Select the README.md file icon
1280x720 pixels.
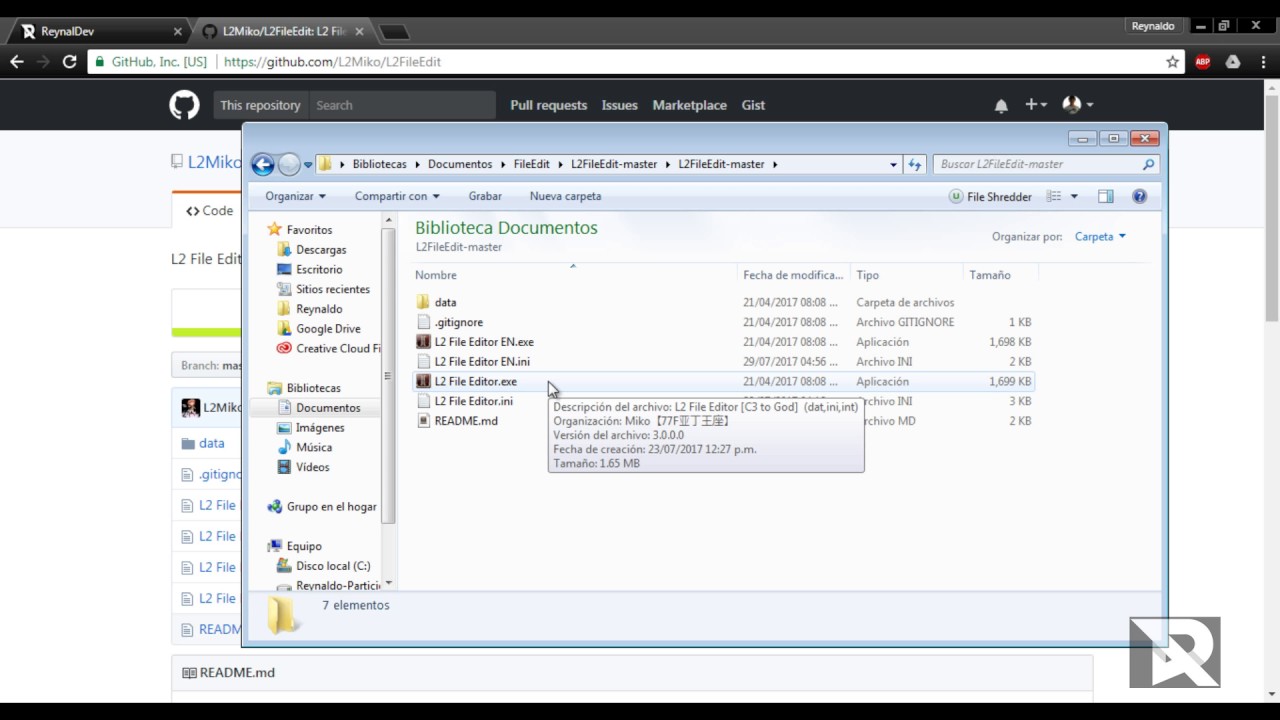[x=423, y=421]
